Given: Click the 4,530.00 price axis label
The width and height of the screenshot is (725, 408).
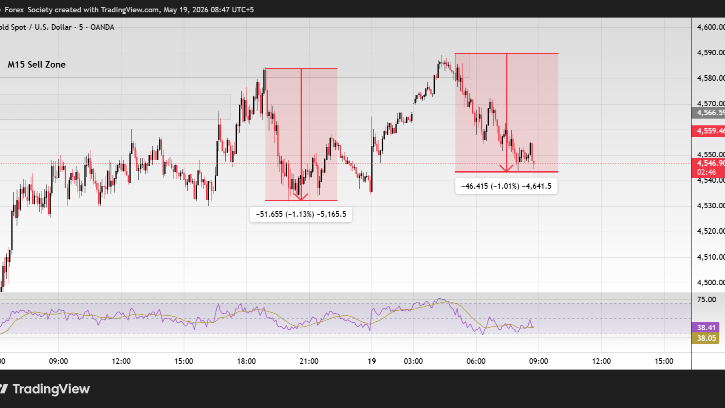Looking at the screenshot, I should pos(710,205).
